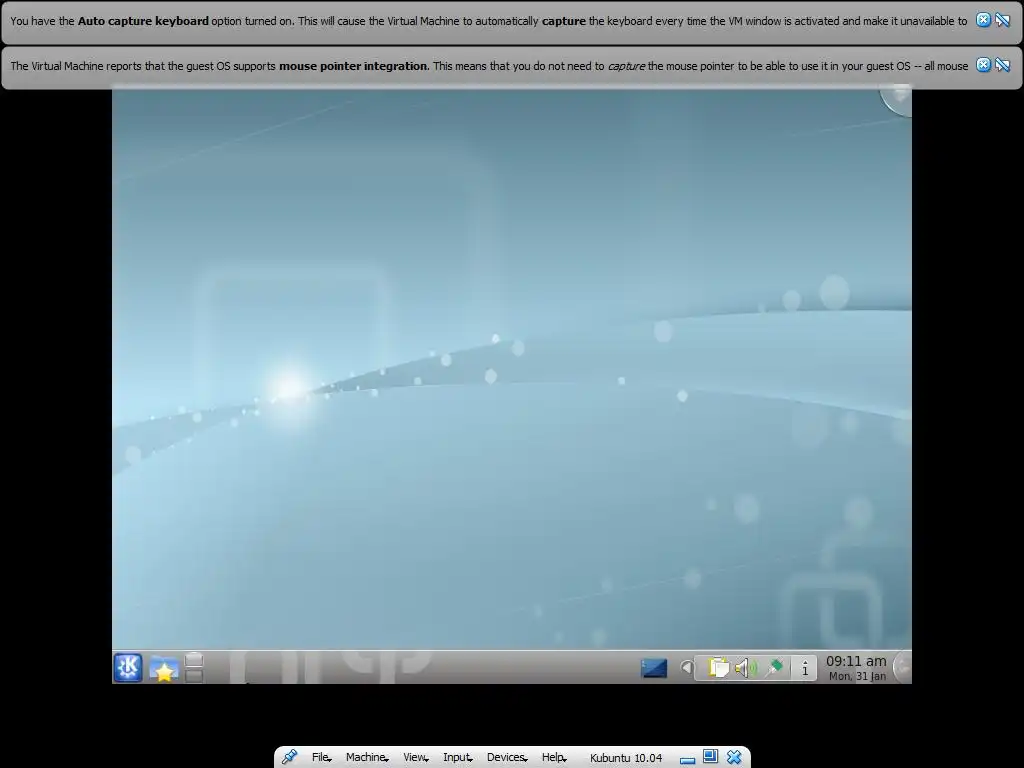Open the View menu in mini toolbar
The image size is (1024, 768).
coord(415,757)
